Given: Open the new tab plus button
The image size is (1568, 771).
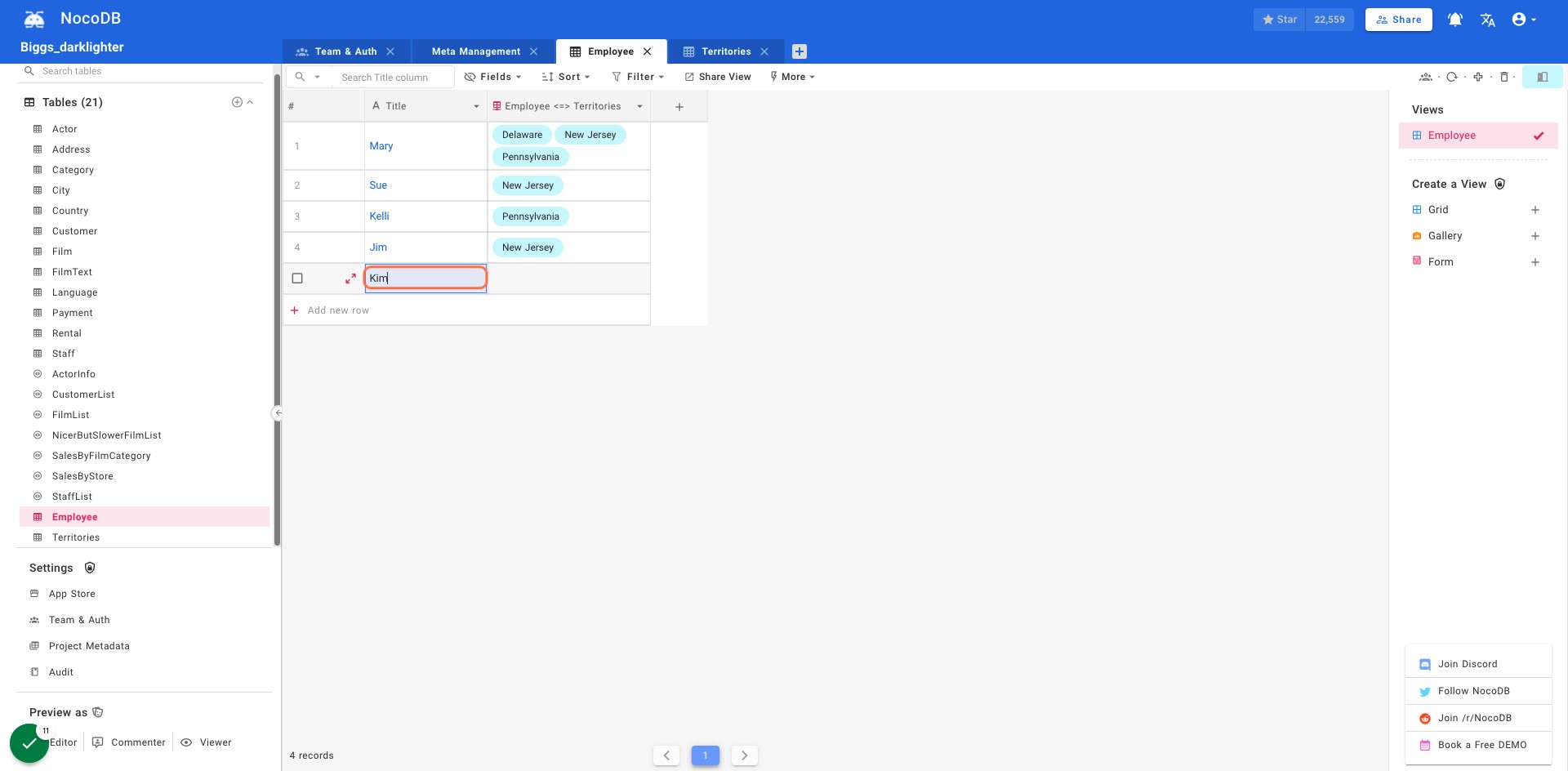Looking at the screenshot, I should 800,51.
